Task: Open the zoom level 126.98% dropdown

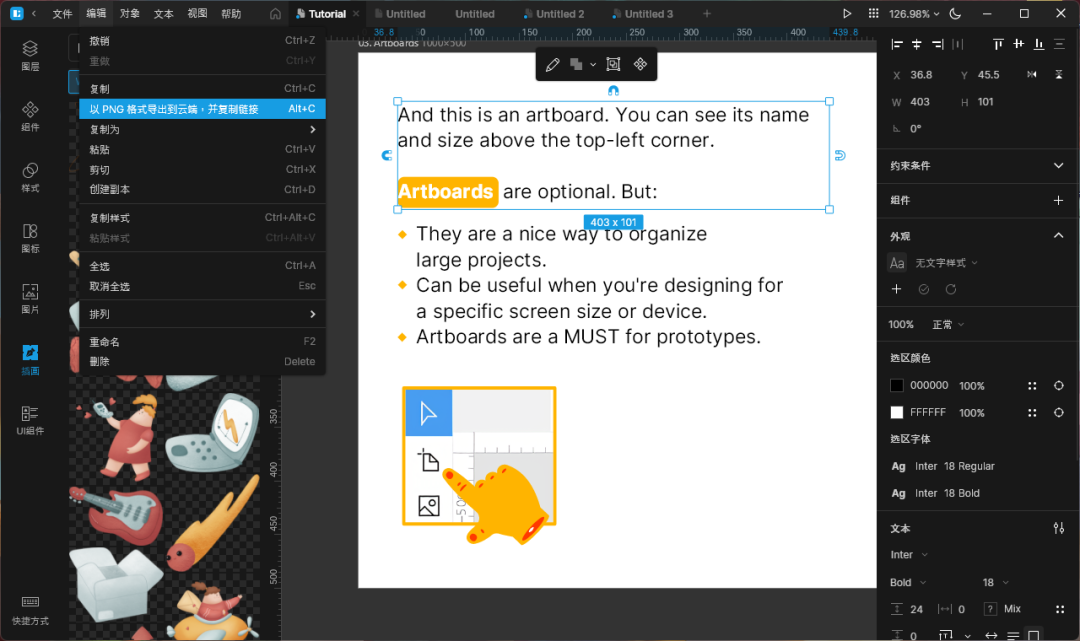Action: [915, 14]
